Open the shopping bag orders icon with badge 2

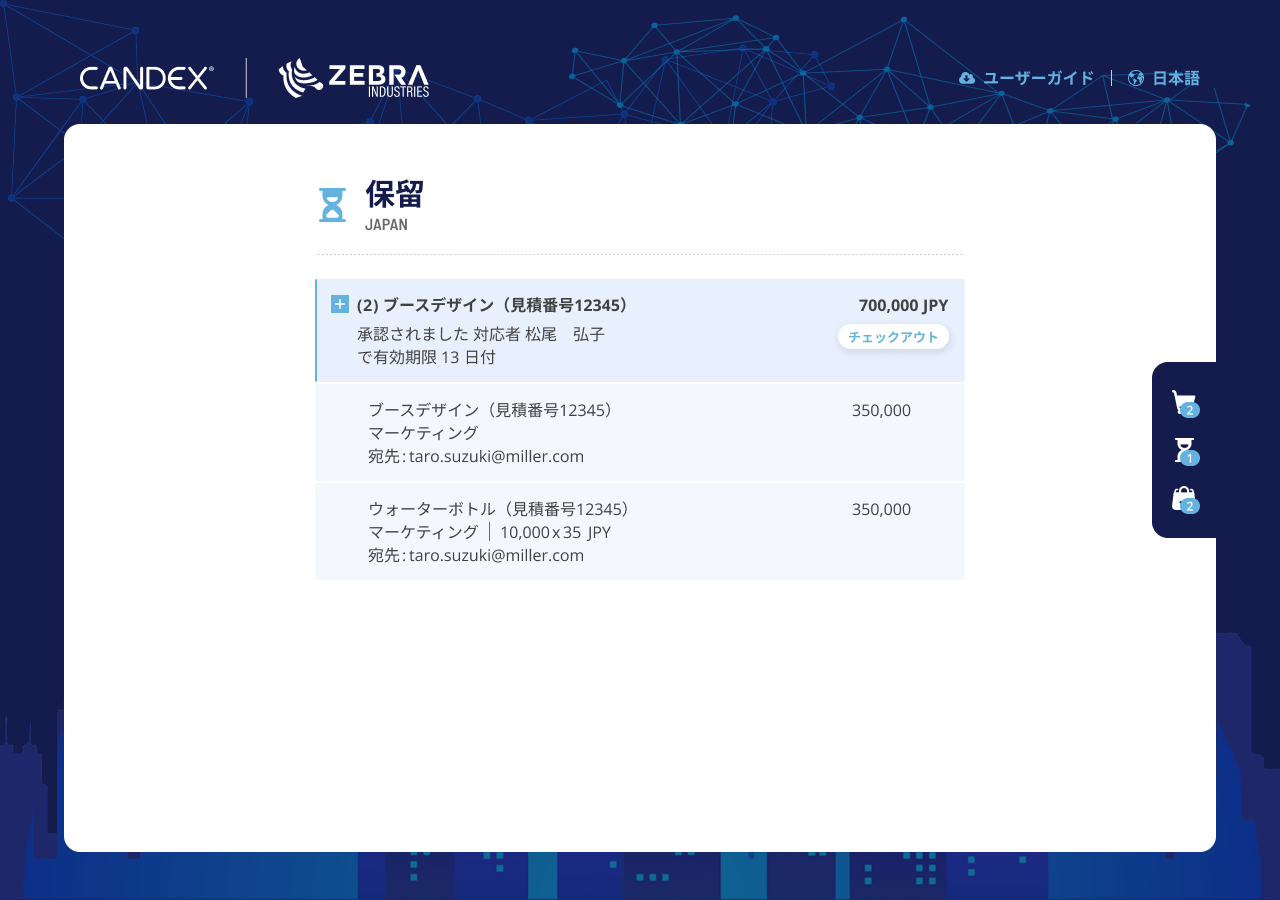(x=1184, y=496)
